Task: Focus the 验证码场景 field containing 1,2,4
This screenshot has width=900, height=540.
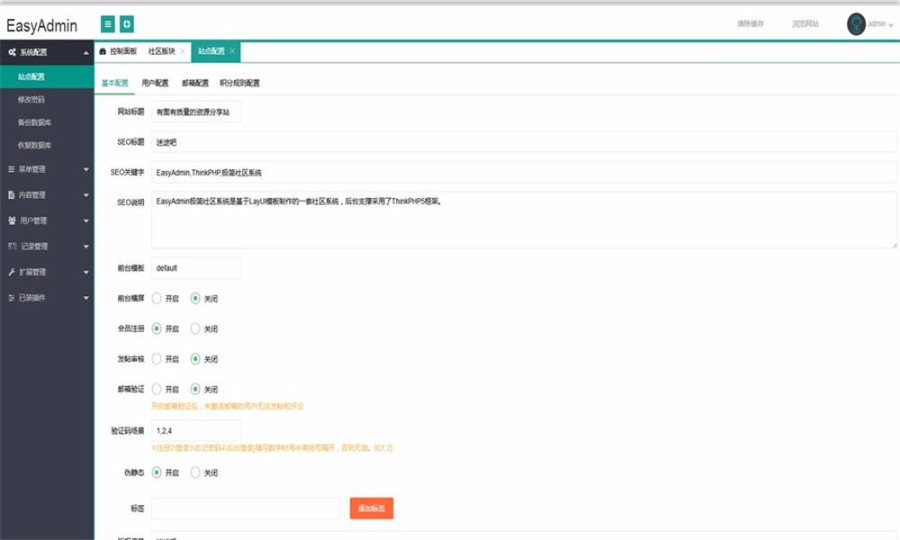Action: 196,431
